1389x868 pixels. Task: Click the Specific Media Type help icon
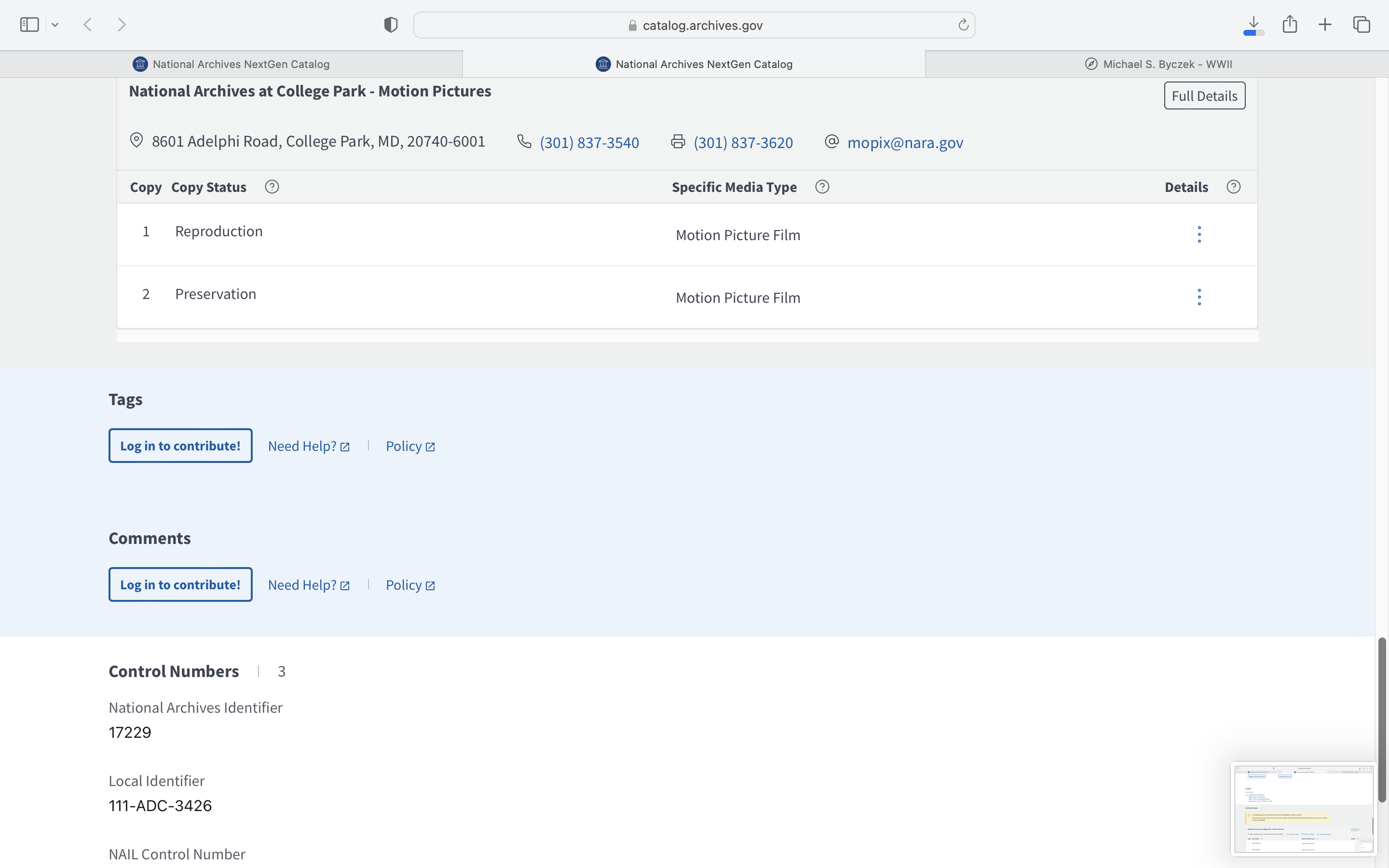click(x=822, y=187)
